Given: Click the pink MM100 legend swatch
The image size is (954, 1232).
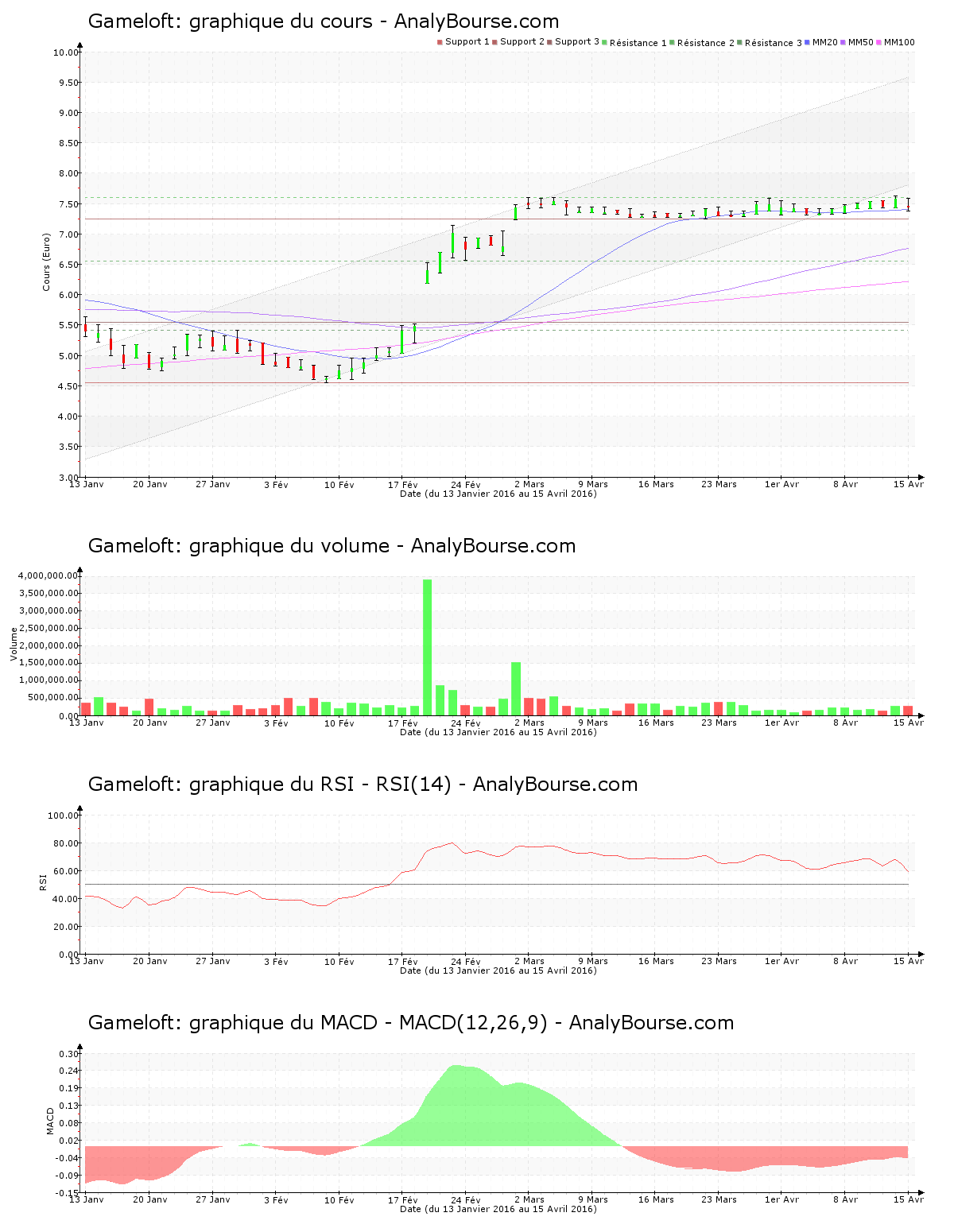Looking at the screenshot, I should [x=879, y=42].
